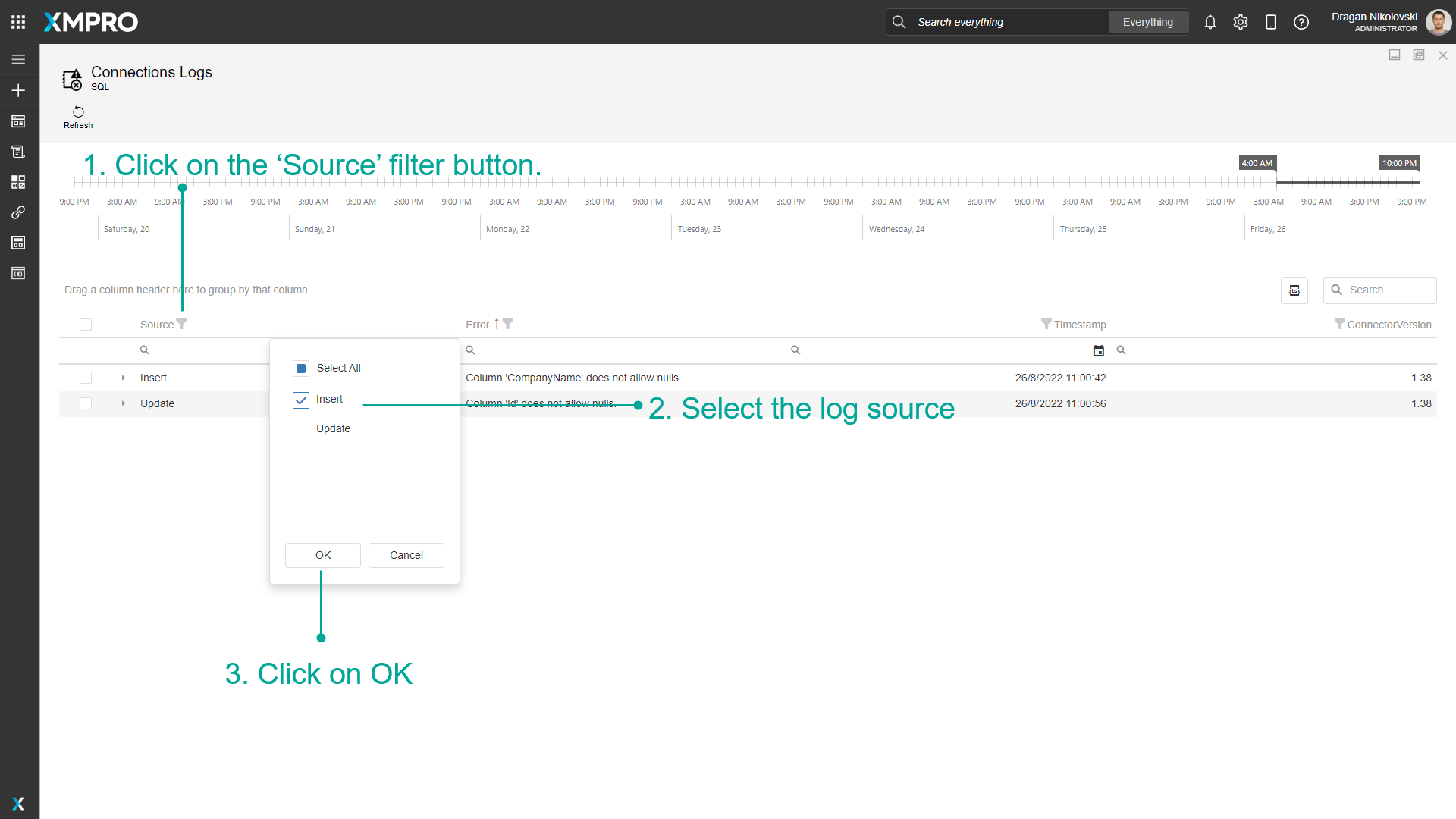Click OK in the Source filter popup
The image size is (1456, 819).
coord(322,555)
